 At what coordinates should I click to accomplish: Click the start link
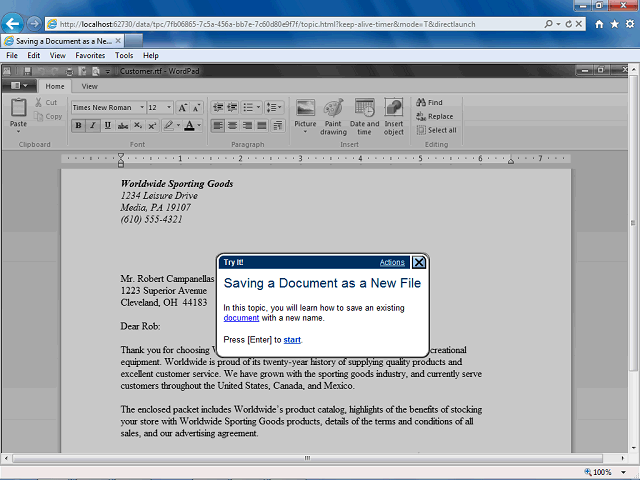click(292, 340)
